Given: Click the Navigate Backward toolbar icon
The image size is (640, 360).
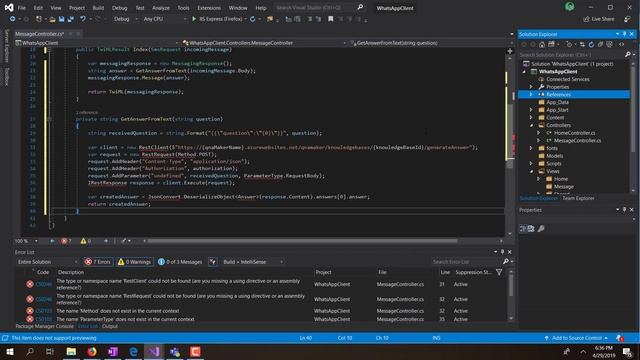Looking at the screenshot, I should tap(12, 19).
